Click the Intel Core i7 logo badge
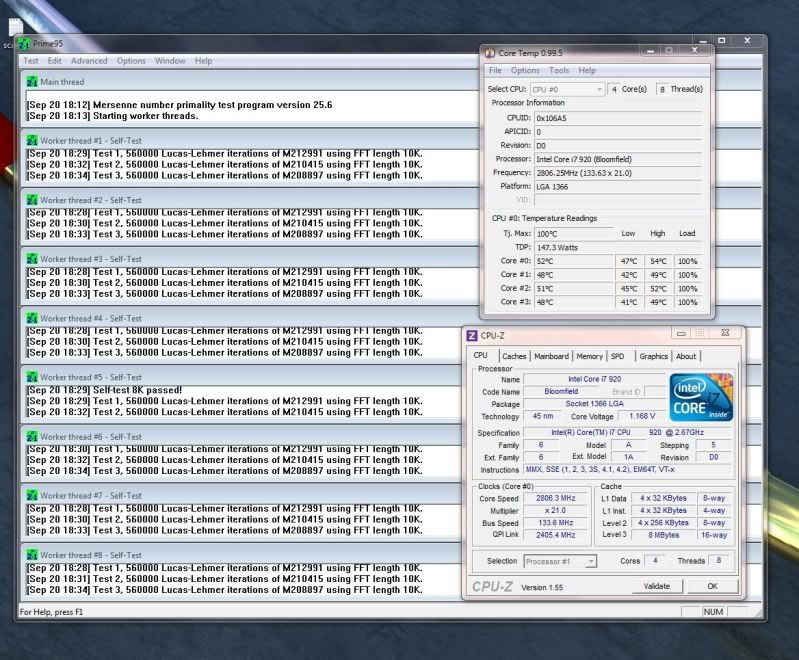This screenshot has width=799, height=660. click(702, 396)
